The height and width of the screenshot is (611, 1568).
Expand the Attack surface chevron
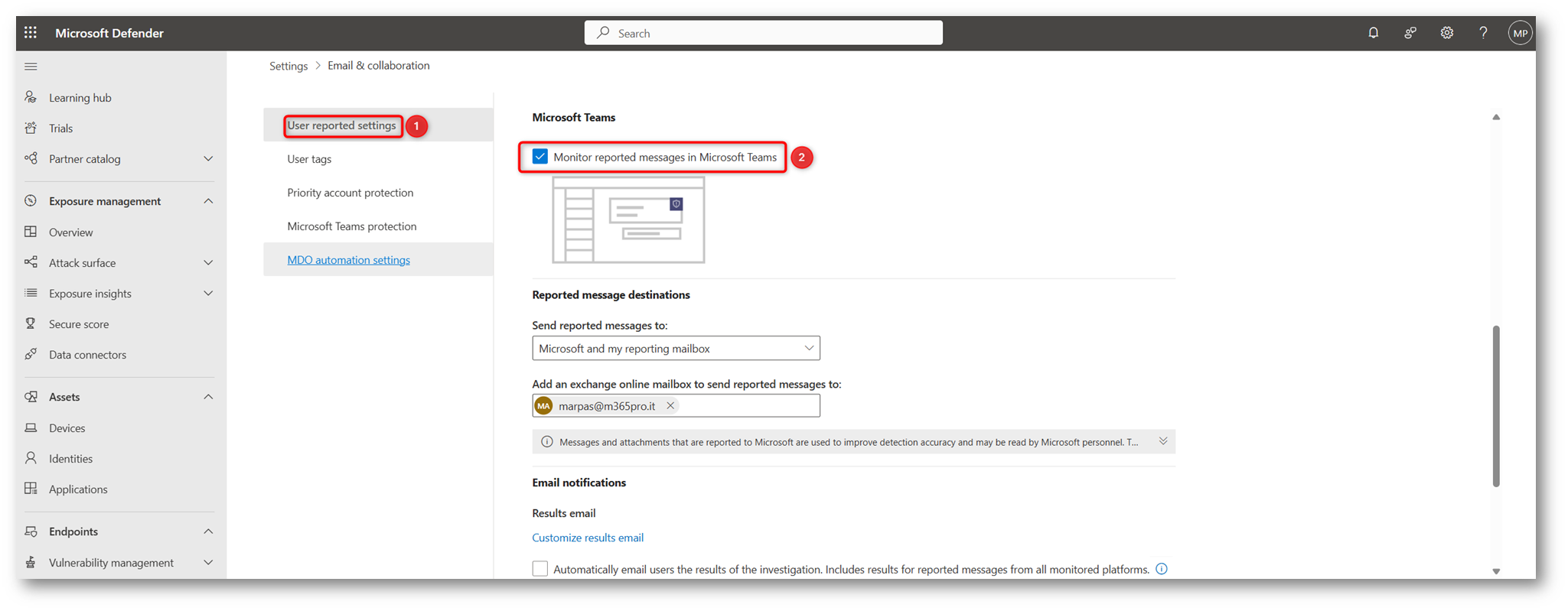click(208, 262)
